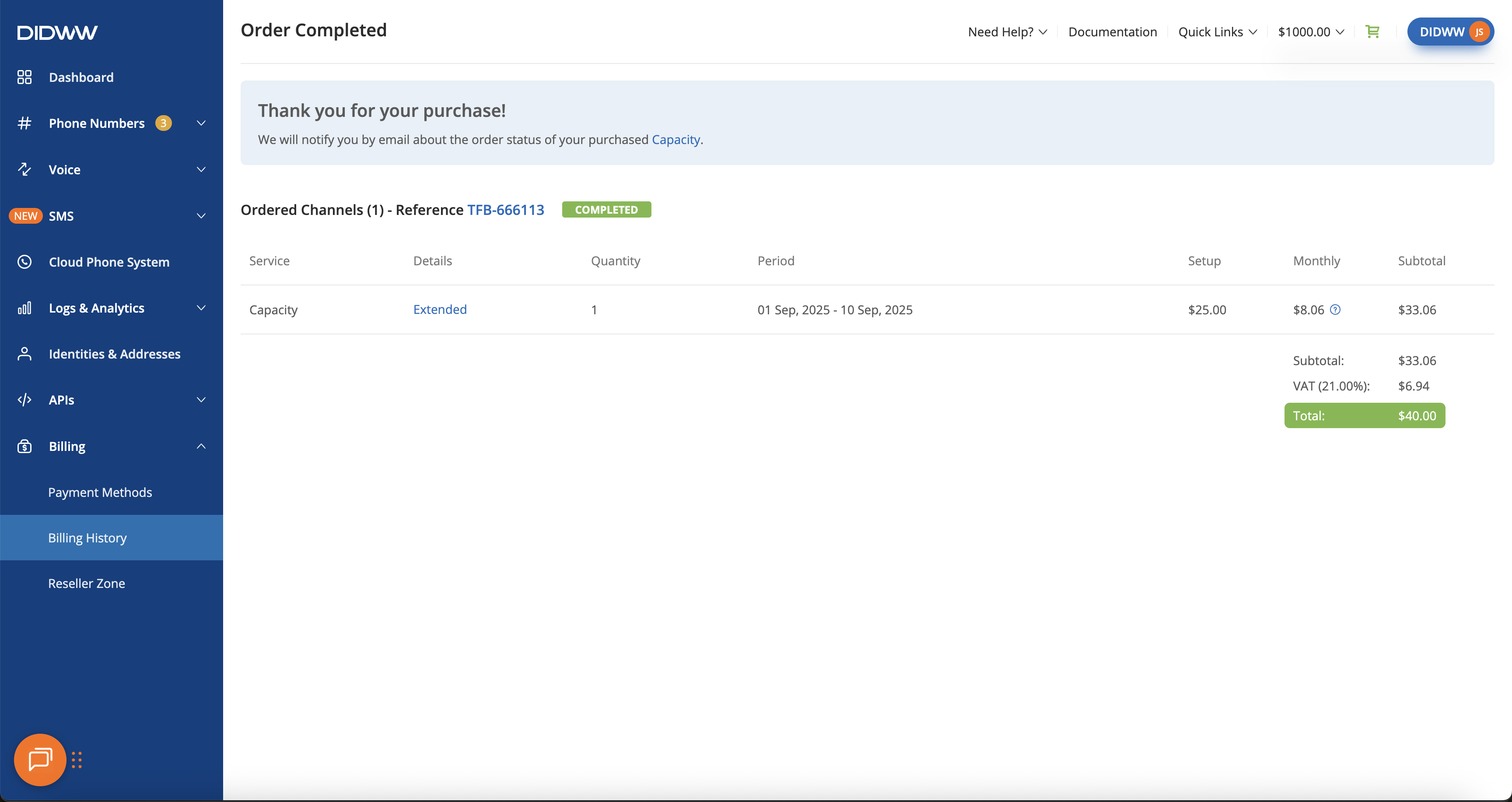Collapse the Billing menu chevron
This screenshot has width=1512, height=802.
tap(201, 446)
